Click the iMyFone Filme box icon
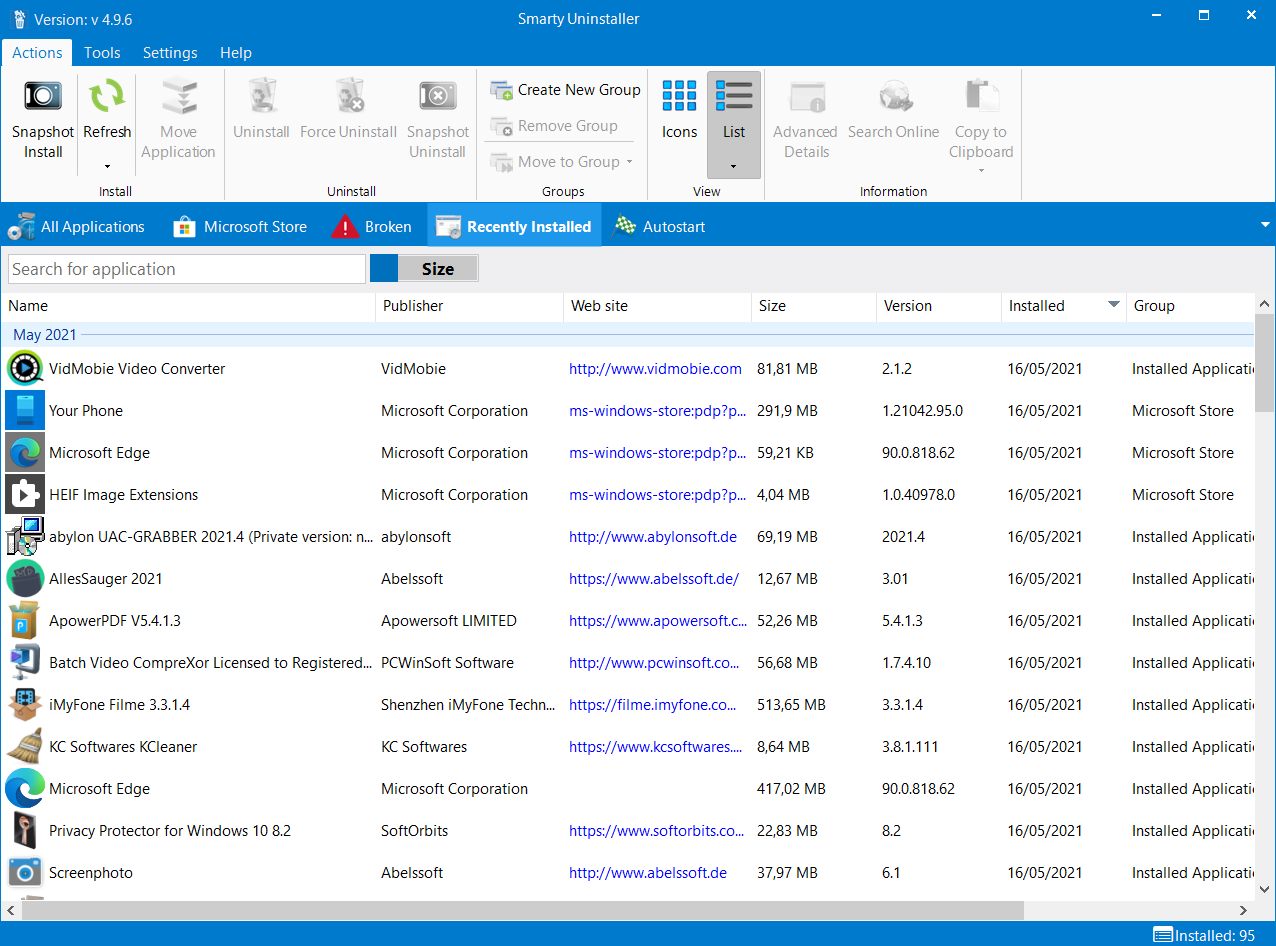Screen dimensions: 1276x946 24,705
